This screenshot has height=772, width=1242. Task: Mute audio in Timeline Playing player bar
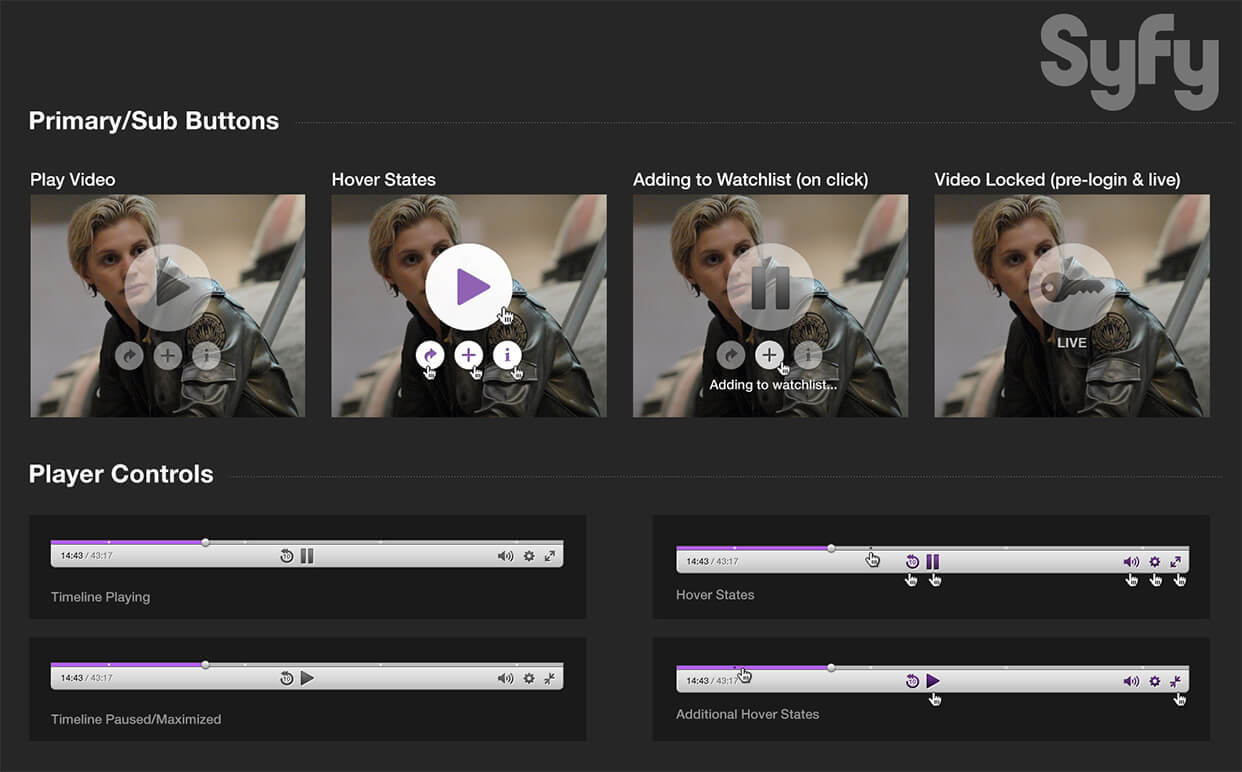[x=506, y=555]
